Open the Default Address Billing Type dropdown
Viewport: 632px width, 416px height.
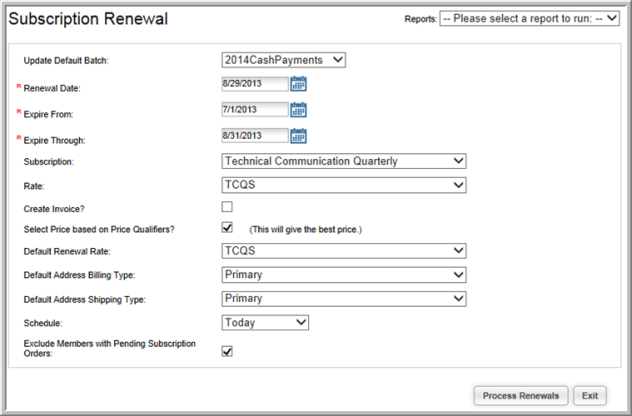click(344, 275)
